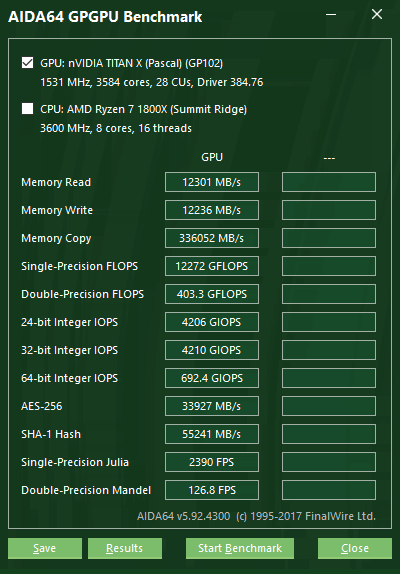This screenshot has width=400, height=574.
Task: Enable the AMD Ryzen 7 1800X CPU checkbox
Action: pos(27,109)
